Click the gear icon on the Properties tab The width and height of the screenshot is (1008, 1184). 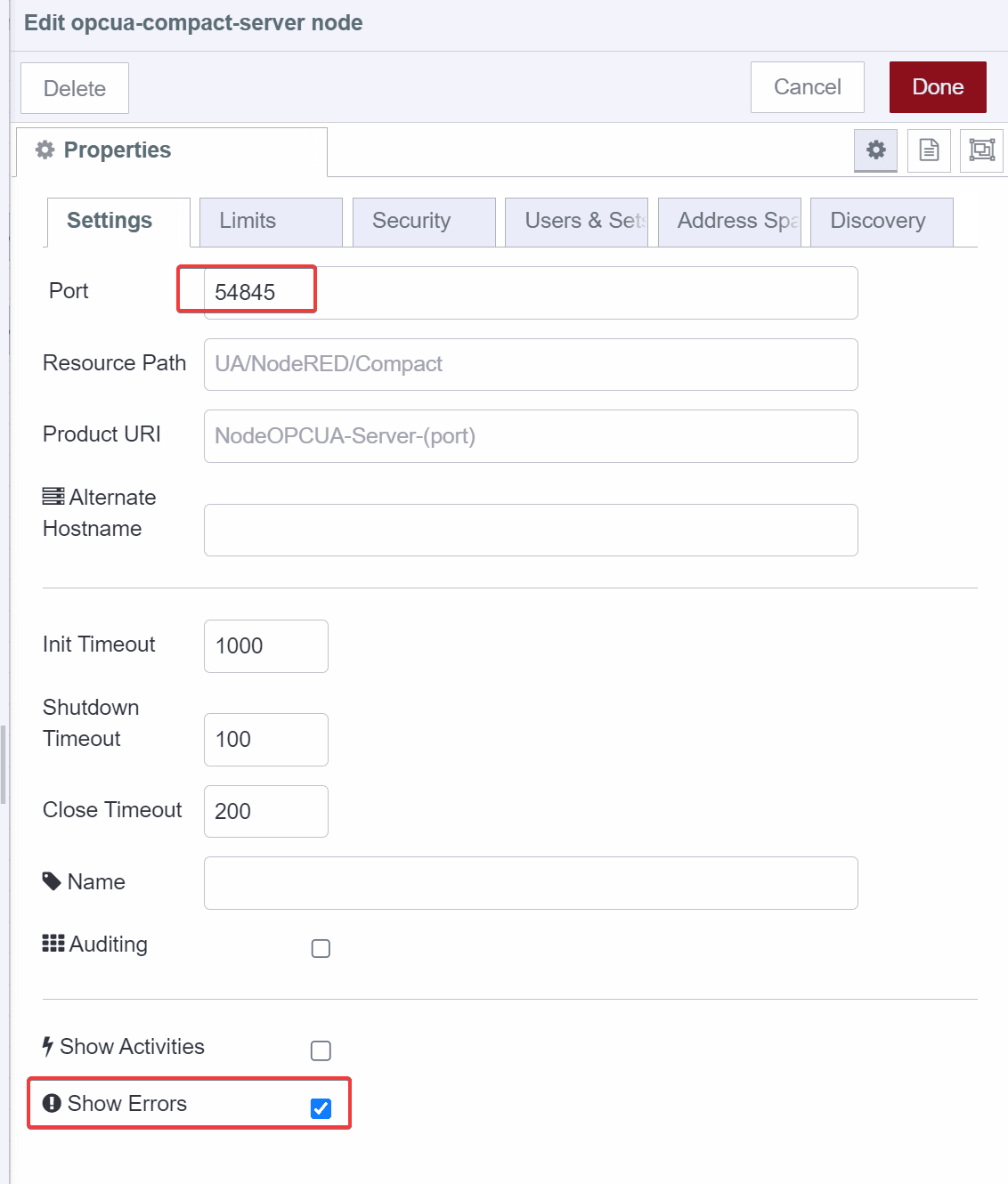click(x=44, y=150)
